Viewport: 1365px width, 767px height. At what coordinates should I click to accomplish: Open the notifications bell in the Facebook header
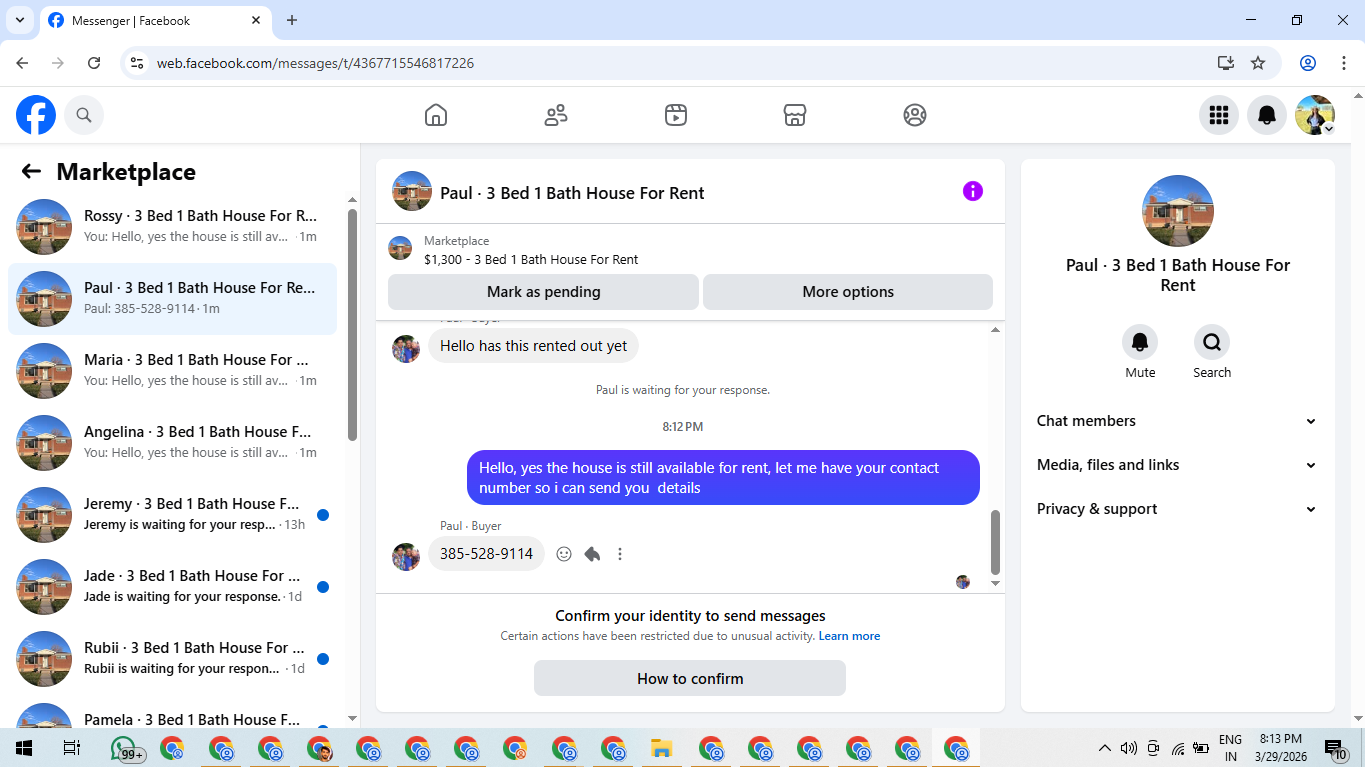pos(1267,115)
